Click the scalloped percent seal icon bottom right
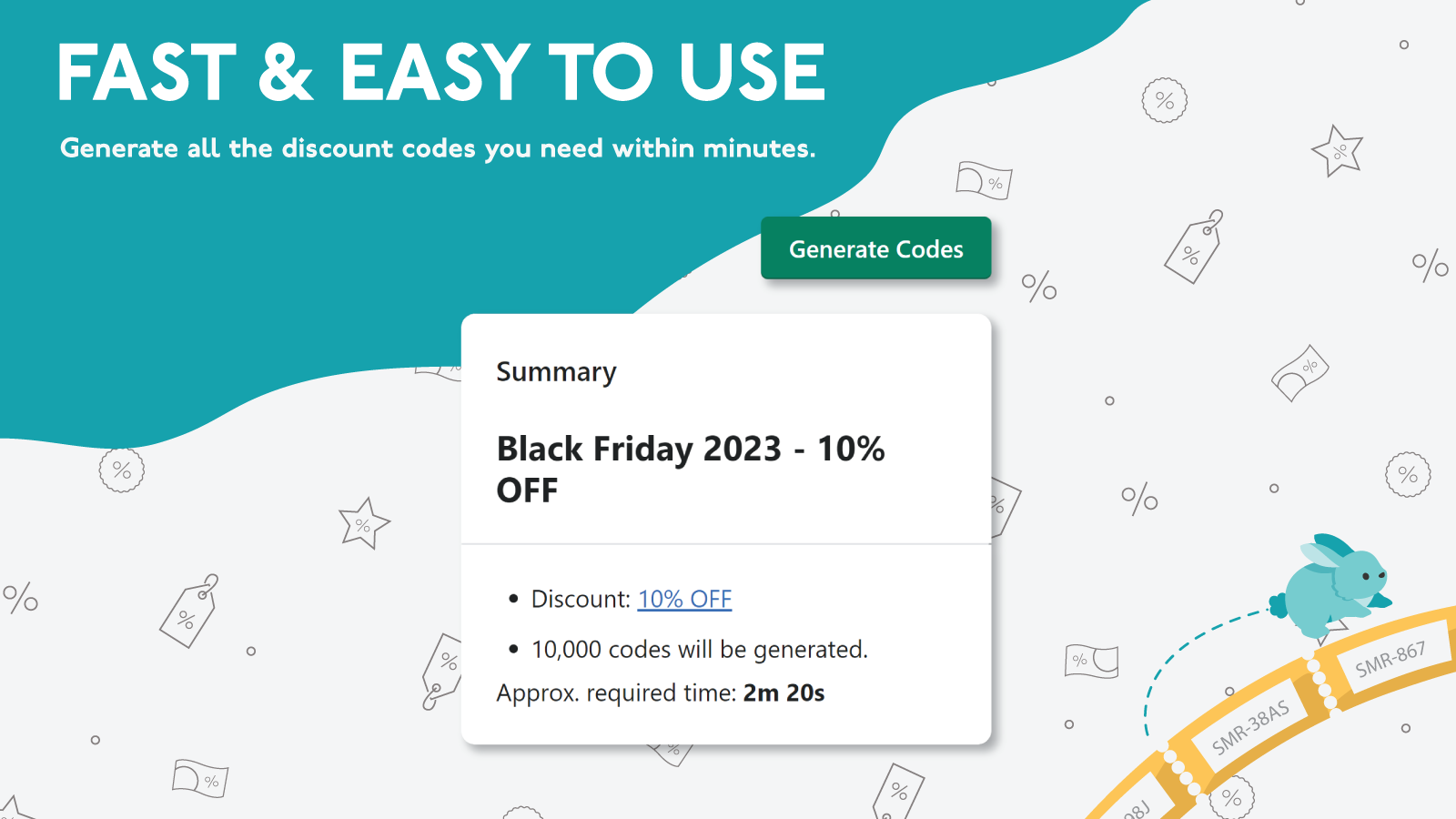Image resolution: width=1456 pixels, height=819 pixels. coord(1230,794)
